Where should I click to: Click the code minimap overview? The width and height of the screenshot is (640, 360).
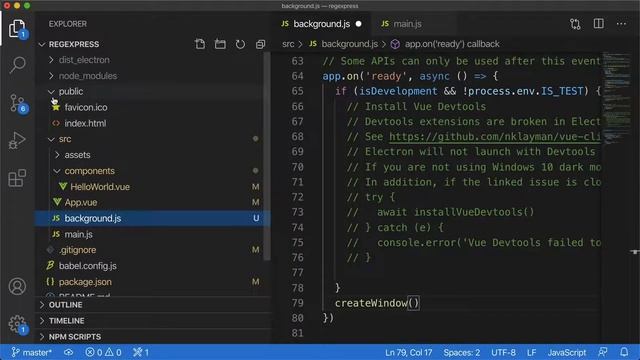click(616, 98)
